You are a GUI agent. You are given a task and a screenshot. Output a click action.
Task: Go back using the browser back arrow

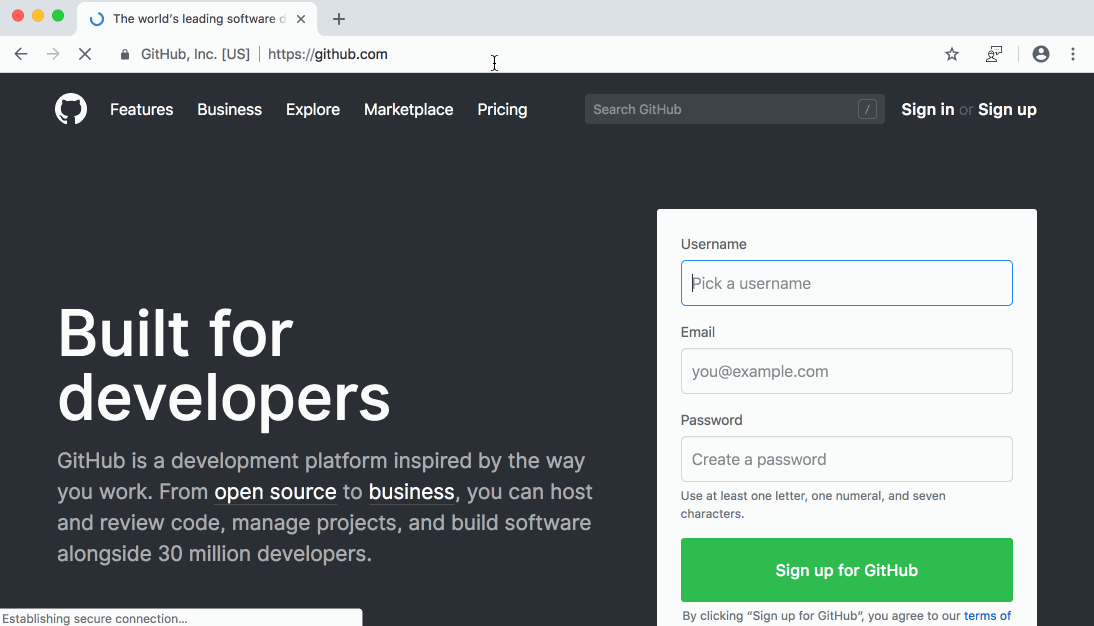point(21,54)
